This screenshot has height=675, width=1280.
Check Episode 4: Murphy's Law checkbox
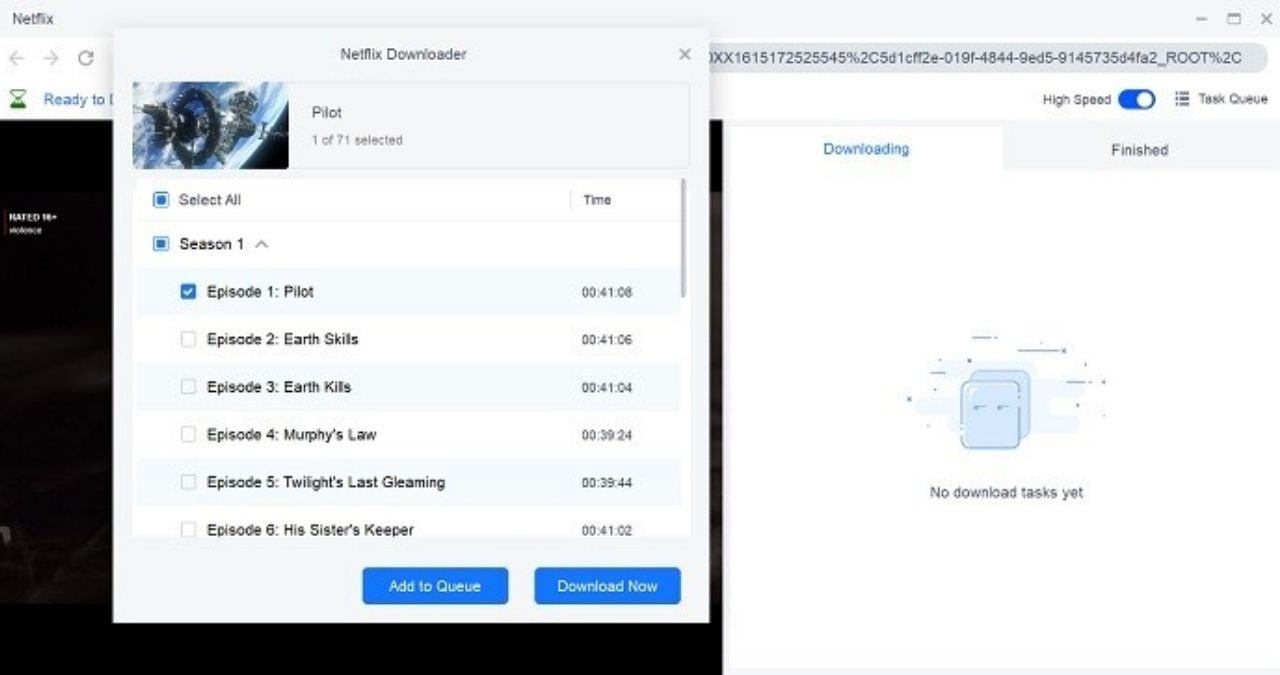pyautogui.click(x=188, y=434)
